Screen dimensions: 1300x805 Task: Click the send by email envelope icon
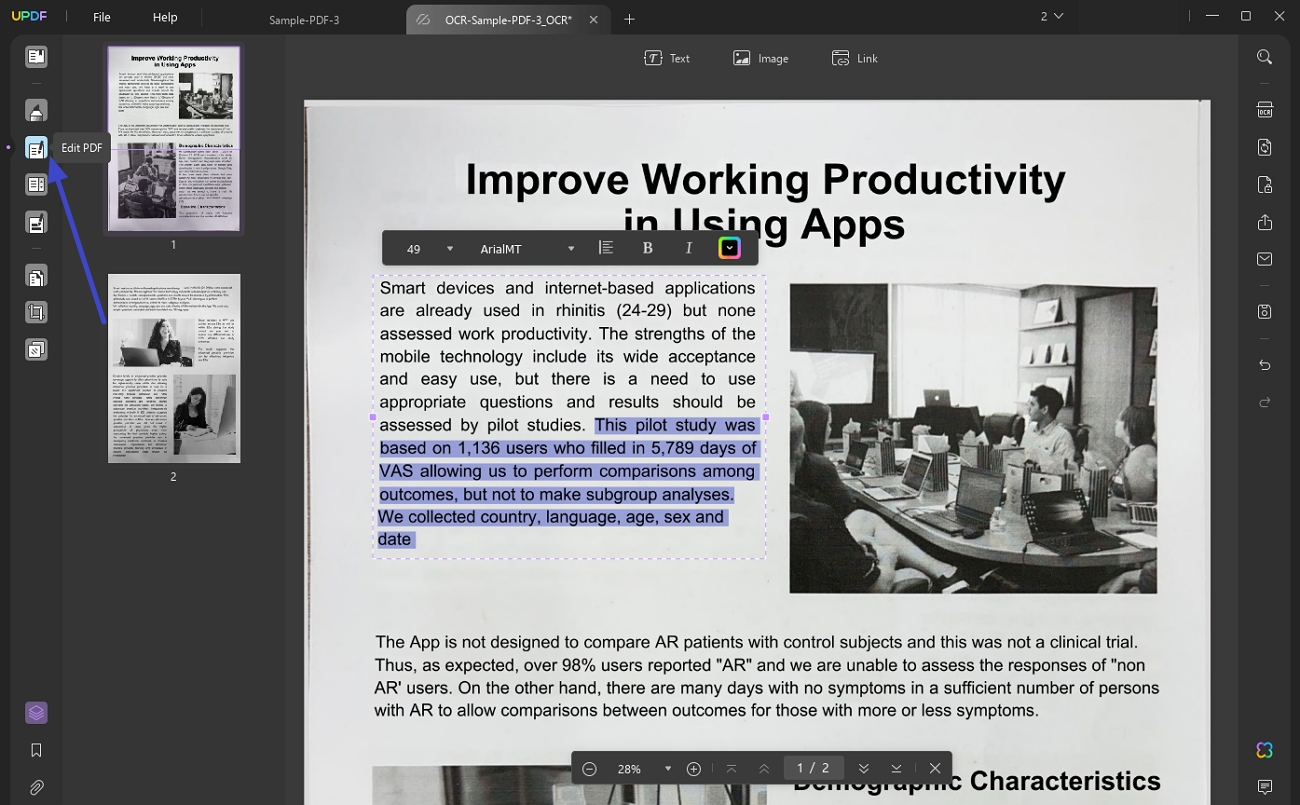tap(1265, 259)
